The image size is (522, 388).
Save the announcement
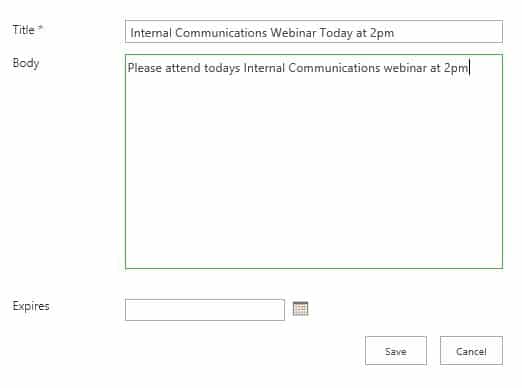[x=396, y=351]
